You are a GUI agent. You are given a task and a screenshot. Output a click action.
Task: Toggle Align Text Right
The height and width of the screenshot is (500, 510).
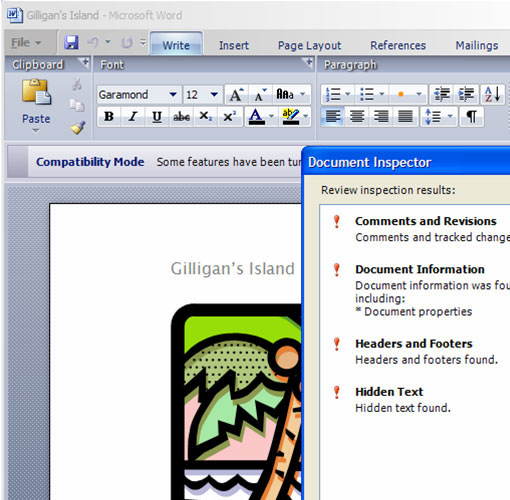point(381,117)
